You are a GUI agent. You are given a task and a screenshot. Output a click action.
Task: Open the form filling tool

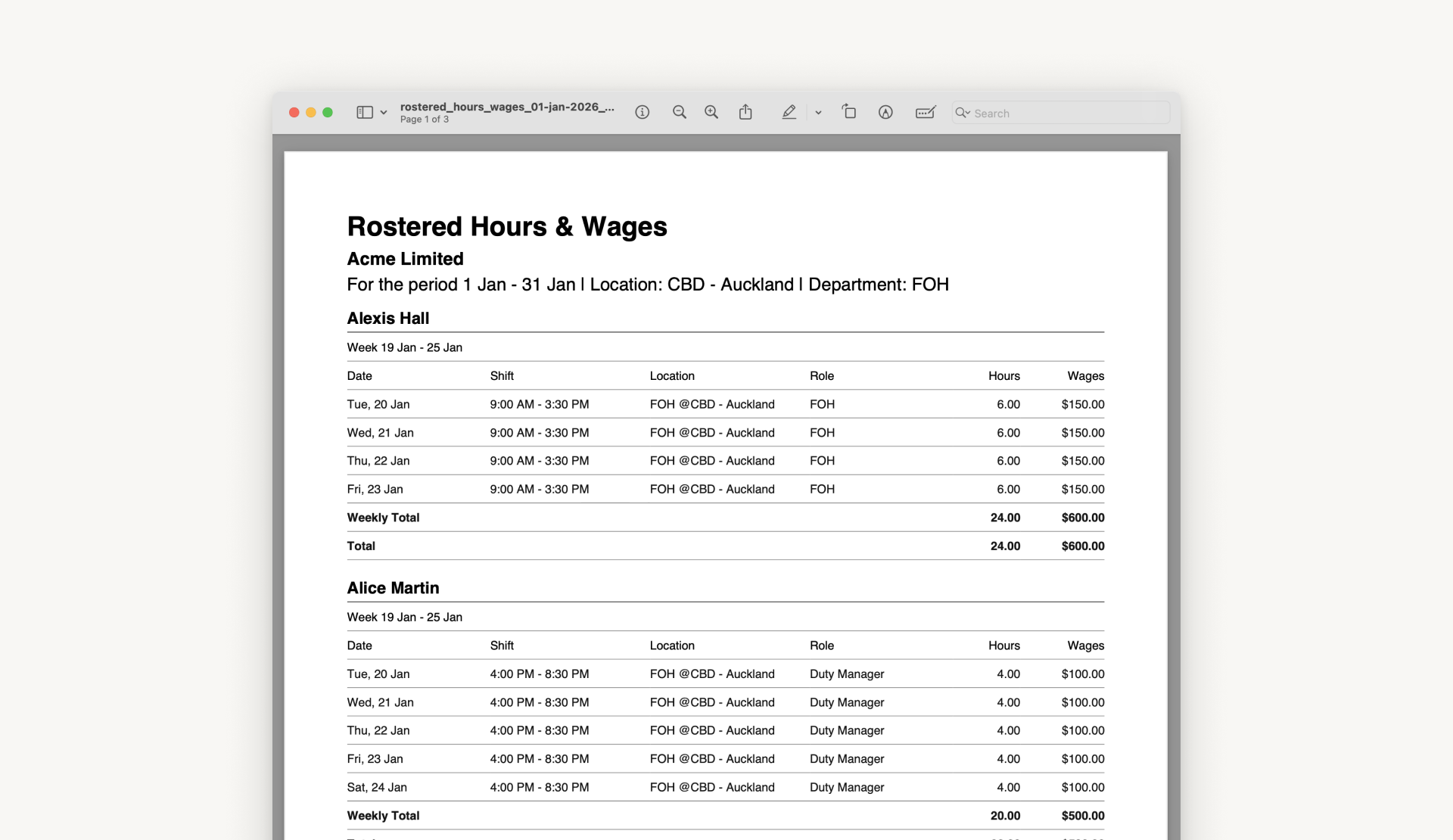925,112
